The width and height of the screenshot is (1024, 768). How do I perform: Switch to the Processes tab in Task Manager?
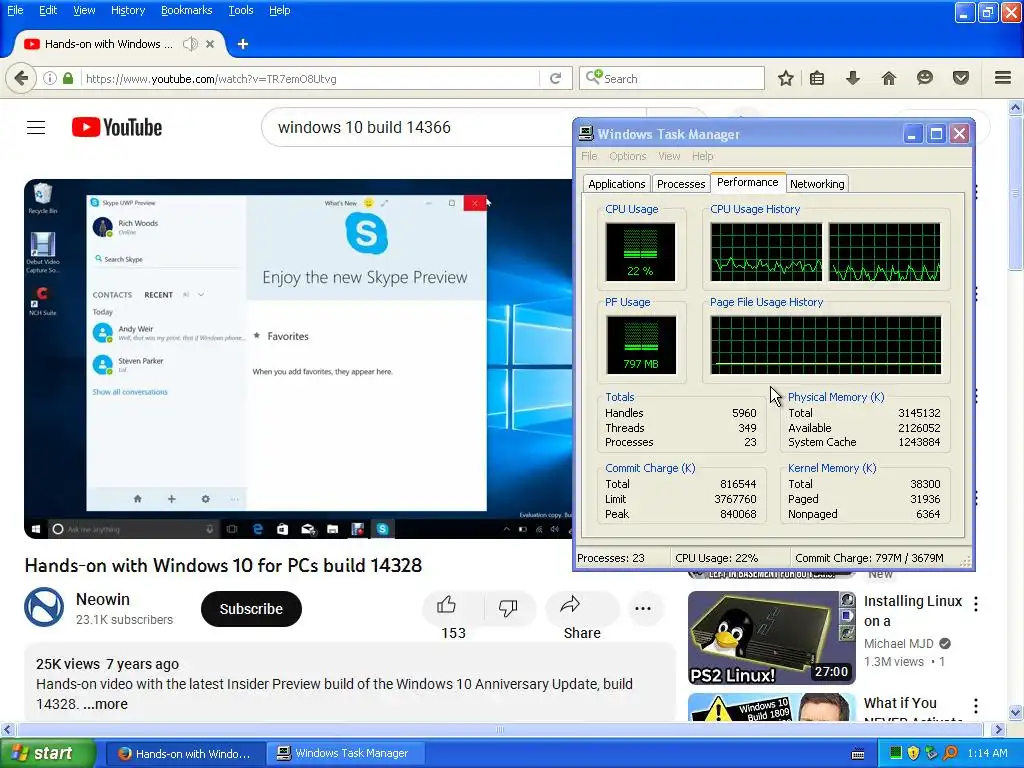click(x=681, y=184)
